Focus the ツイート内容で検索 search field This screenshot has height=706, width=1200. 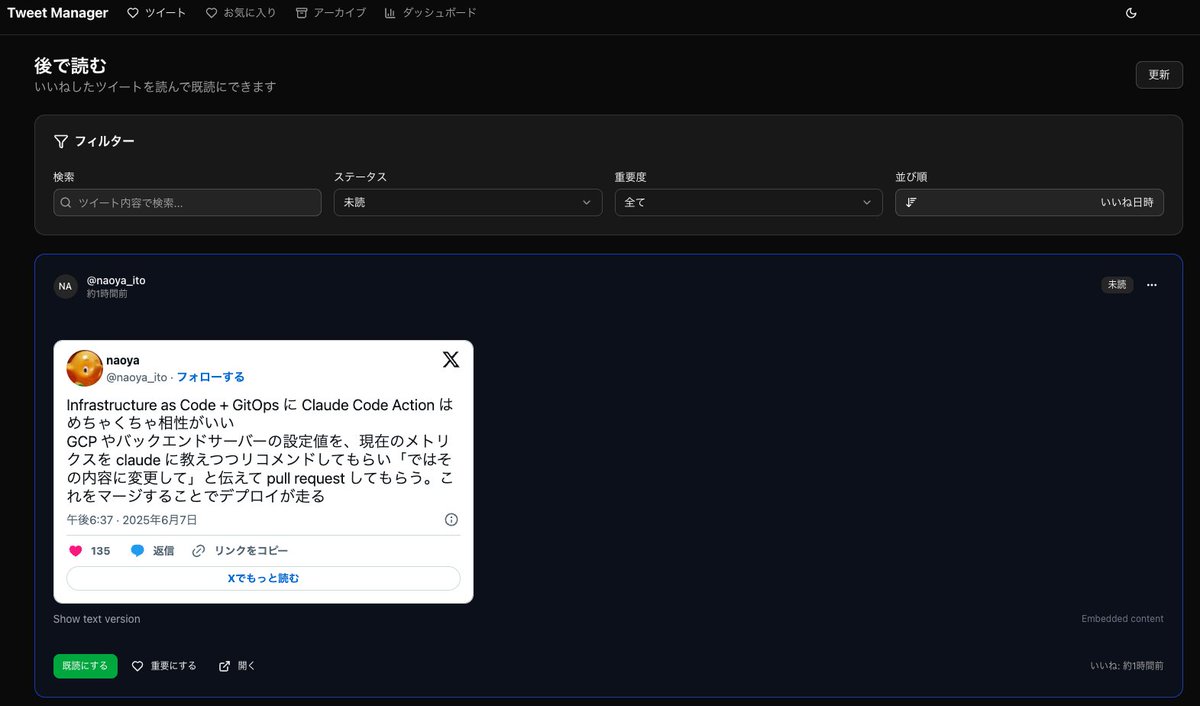(187, 202)
